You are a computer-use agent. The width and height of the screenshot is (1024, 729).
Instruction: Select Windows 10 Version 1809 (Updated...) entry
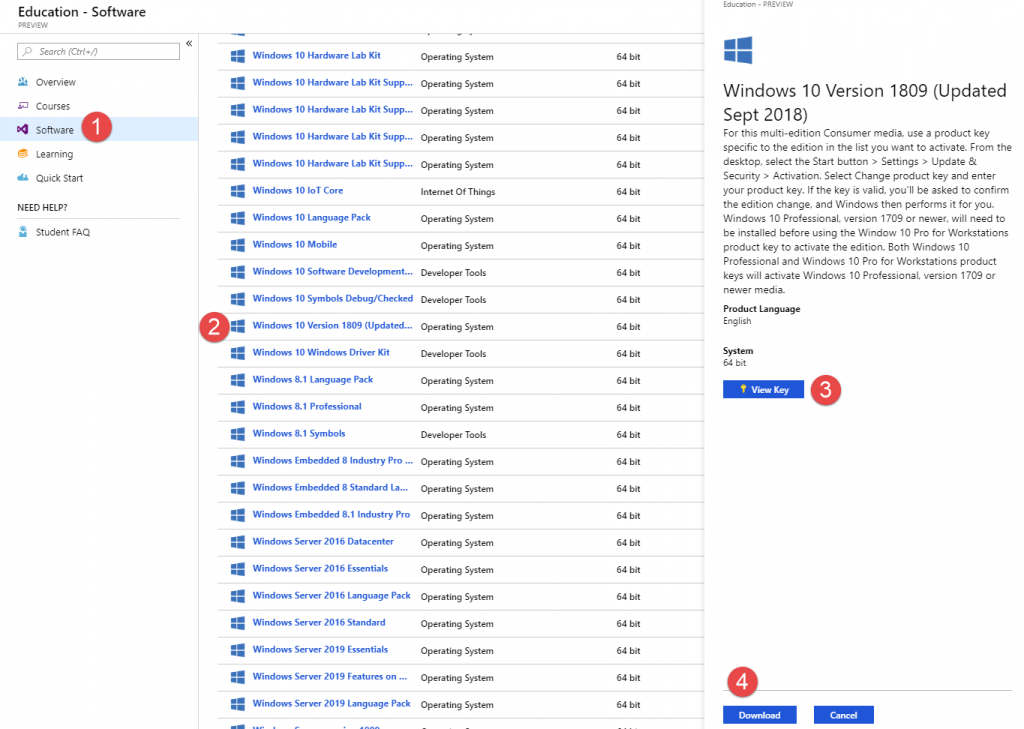[x=332, y=325]
